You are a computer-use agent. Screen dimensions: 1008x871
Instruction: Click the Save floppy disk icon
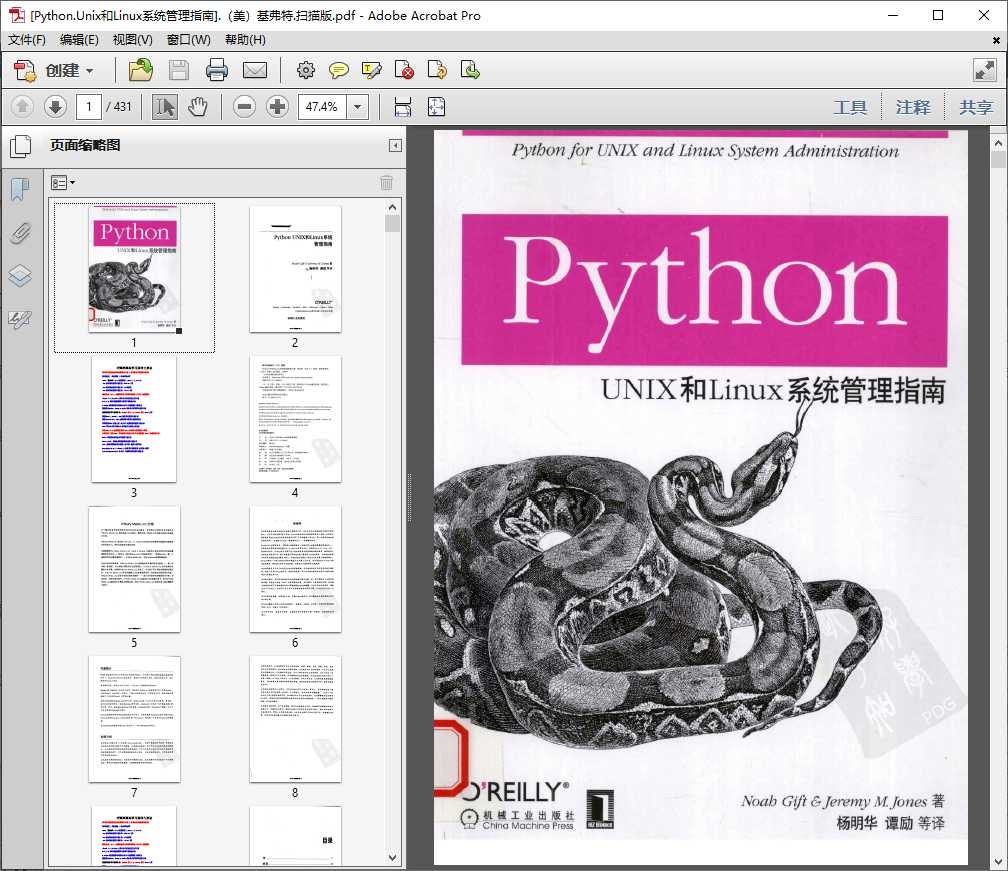(179, 70)
